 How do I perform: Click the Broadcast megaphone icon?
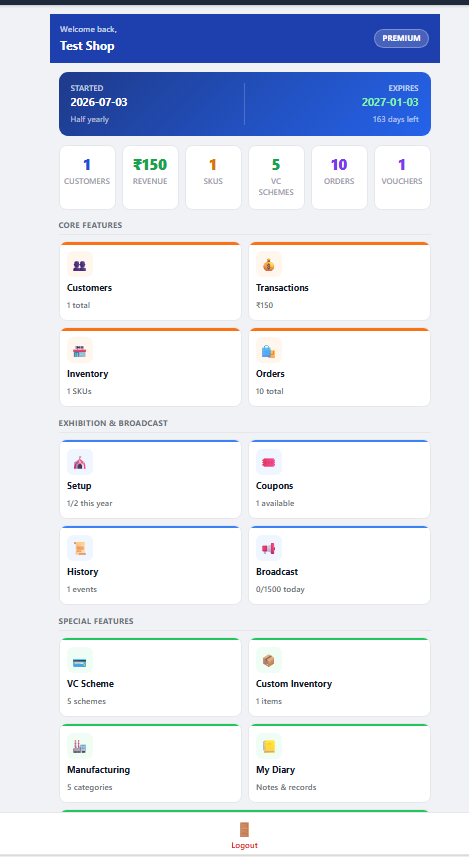269,549
